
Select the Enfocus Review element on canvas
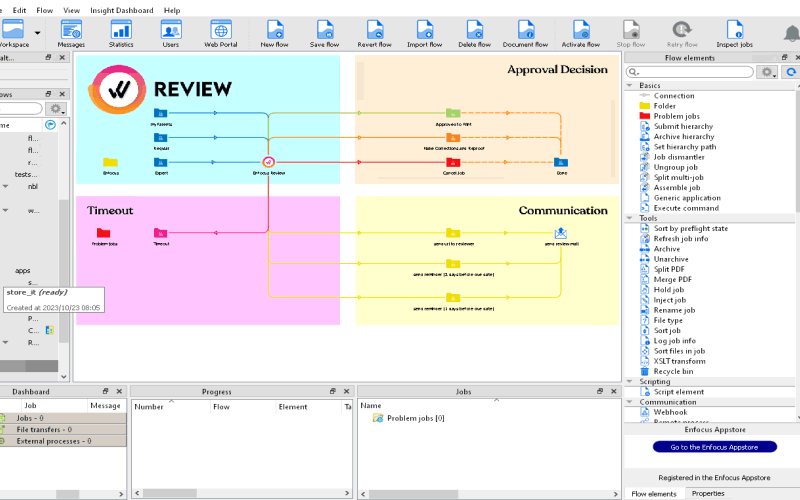coord(268,162)
